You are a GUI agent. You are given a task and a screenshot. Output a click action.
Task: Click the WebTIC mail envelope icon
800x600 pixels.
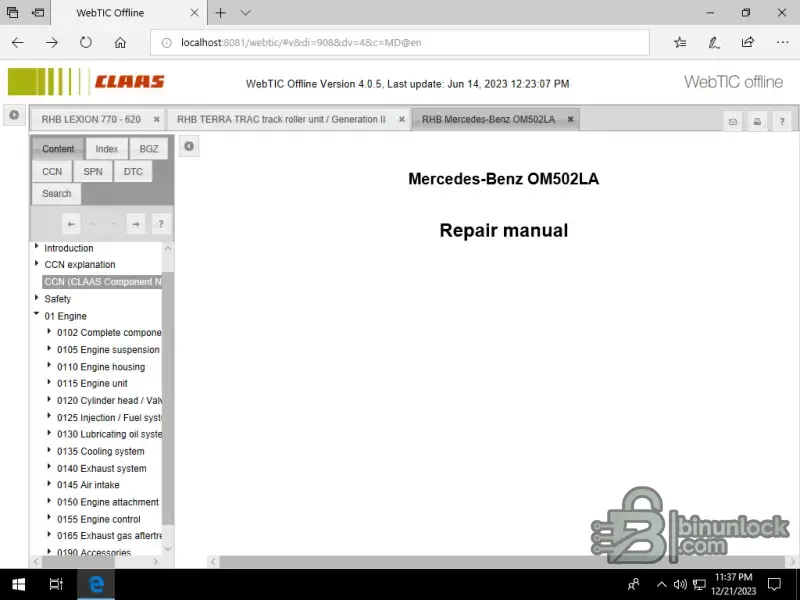click(x=733, y=121)
